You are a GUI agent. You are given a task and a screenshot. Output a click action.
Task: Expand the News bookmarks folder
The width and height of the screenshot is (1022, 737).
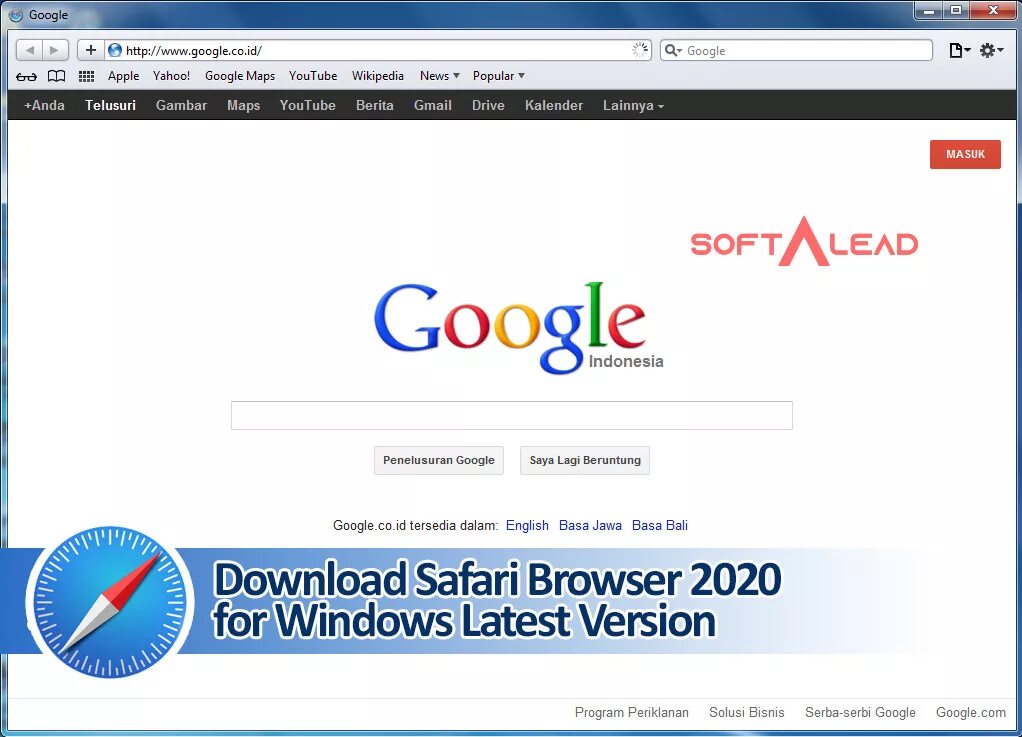click(x=440, y=76)
